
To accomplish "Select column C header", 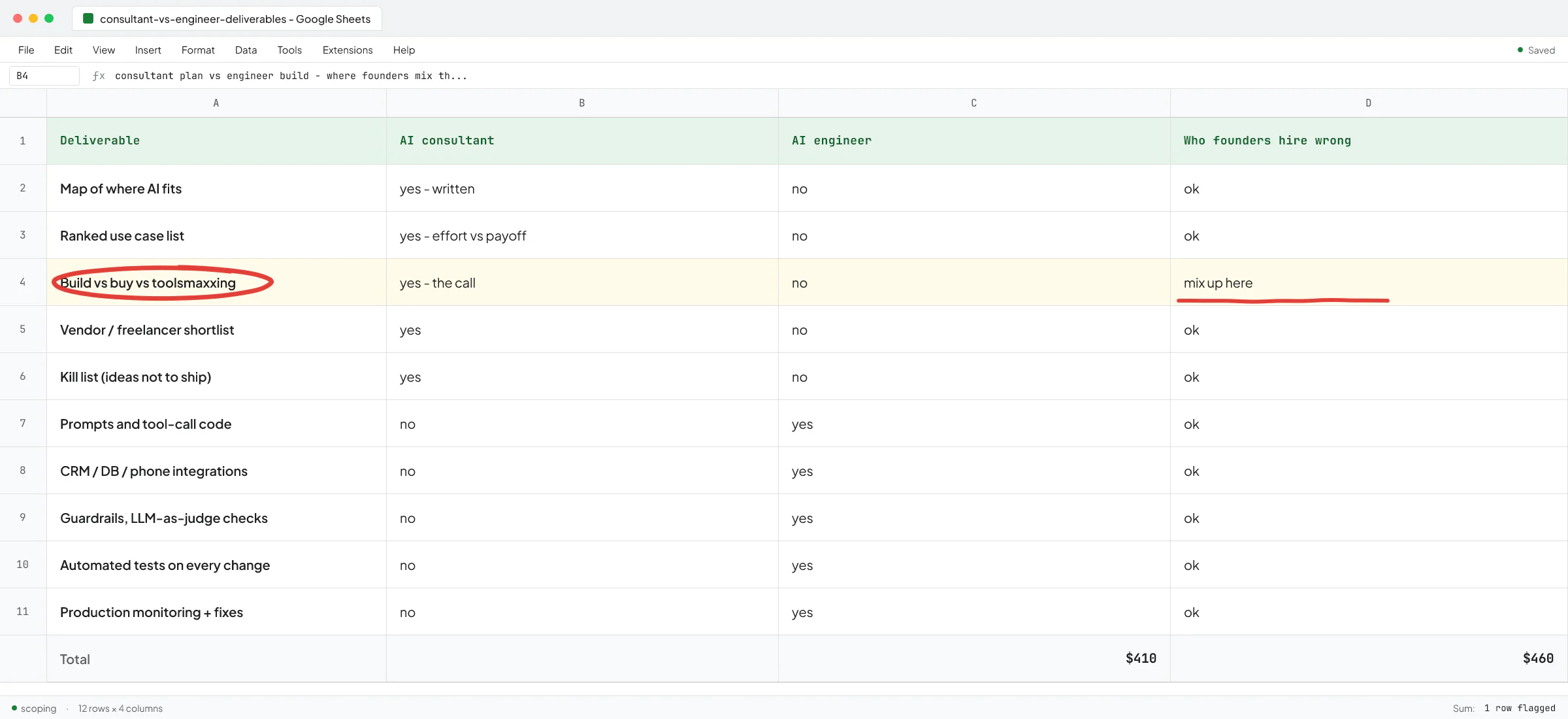I will [x=974, y=103].
